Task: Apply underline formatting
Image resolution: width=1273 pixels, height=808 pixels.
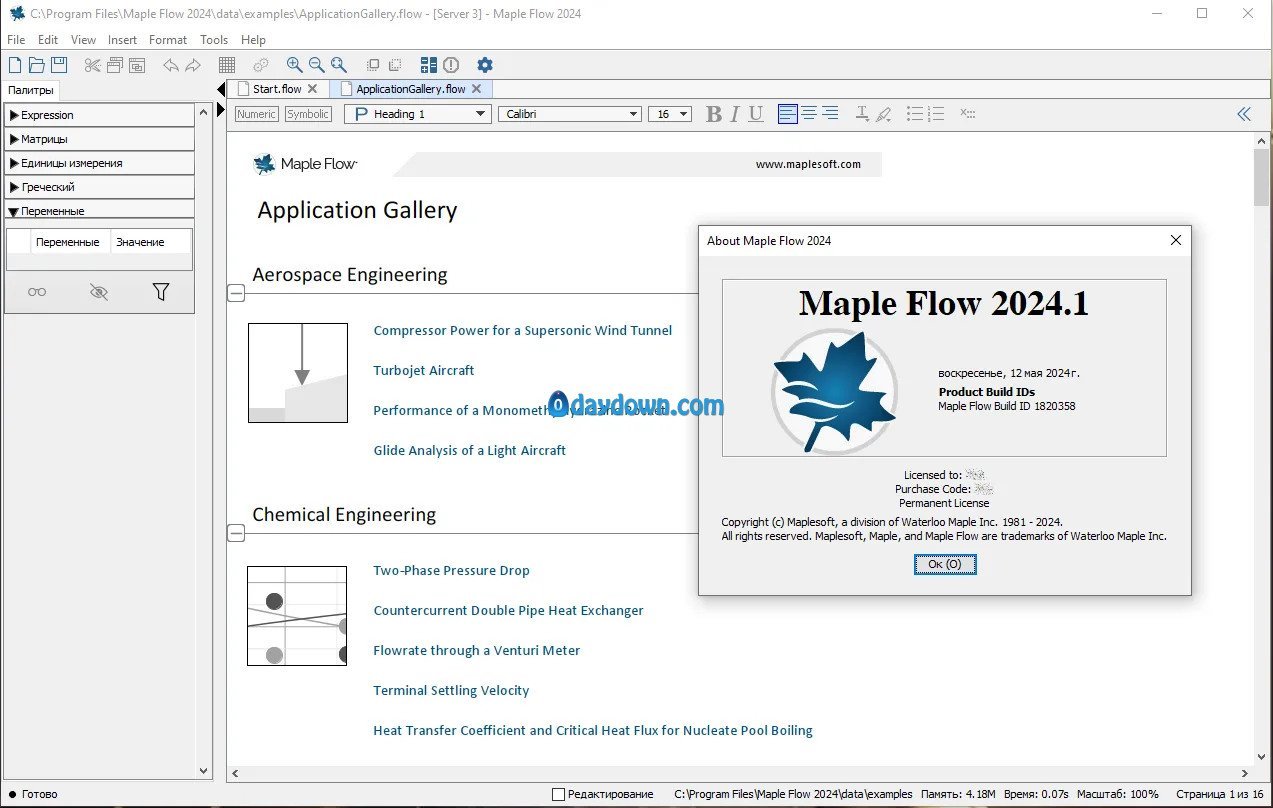Action: point(756,114)
